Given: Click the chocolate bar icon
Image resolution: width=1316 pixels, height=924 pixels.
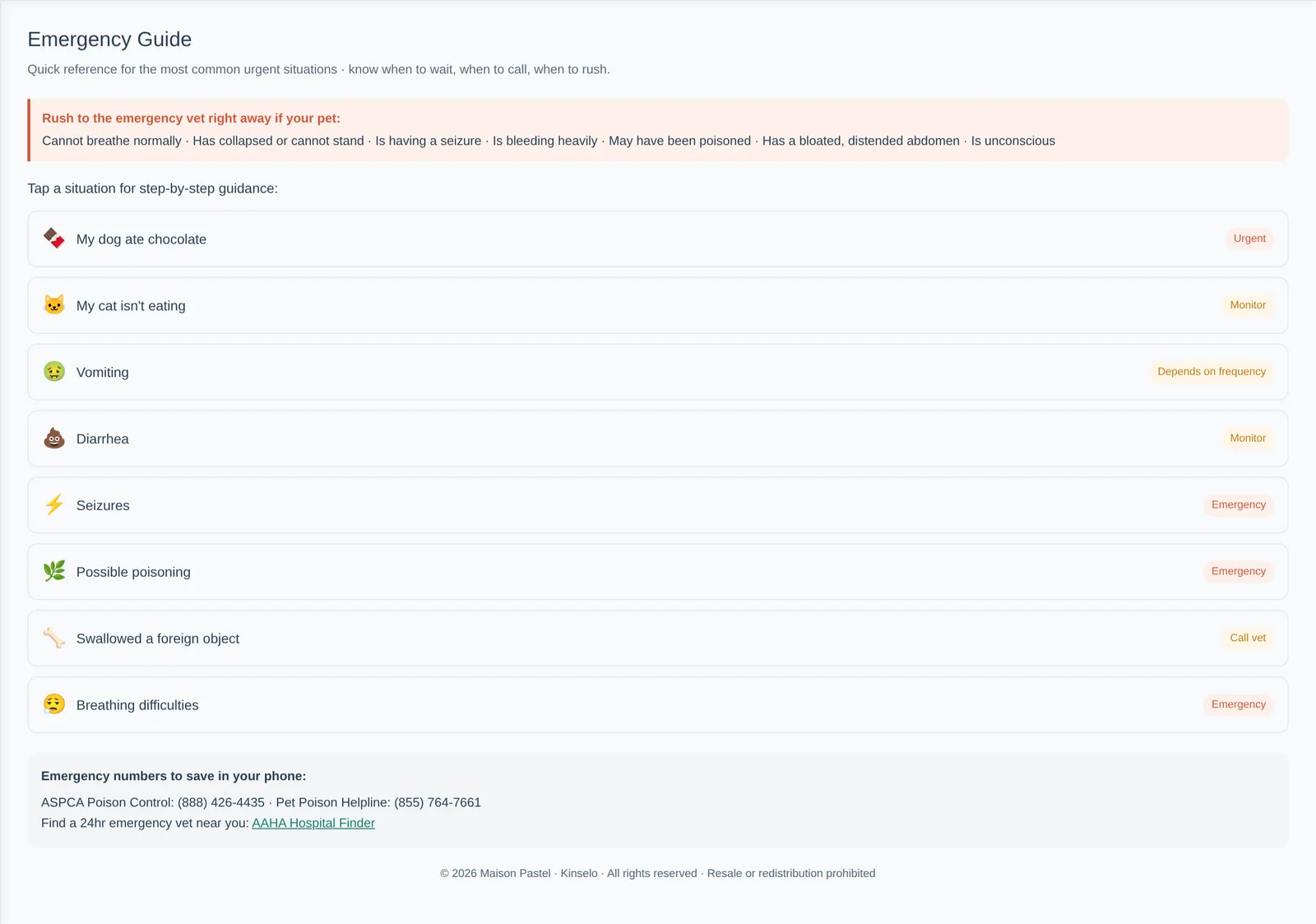Looking at the screenshot, I should (x=54, y=239).
